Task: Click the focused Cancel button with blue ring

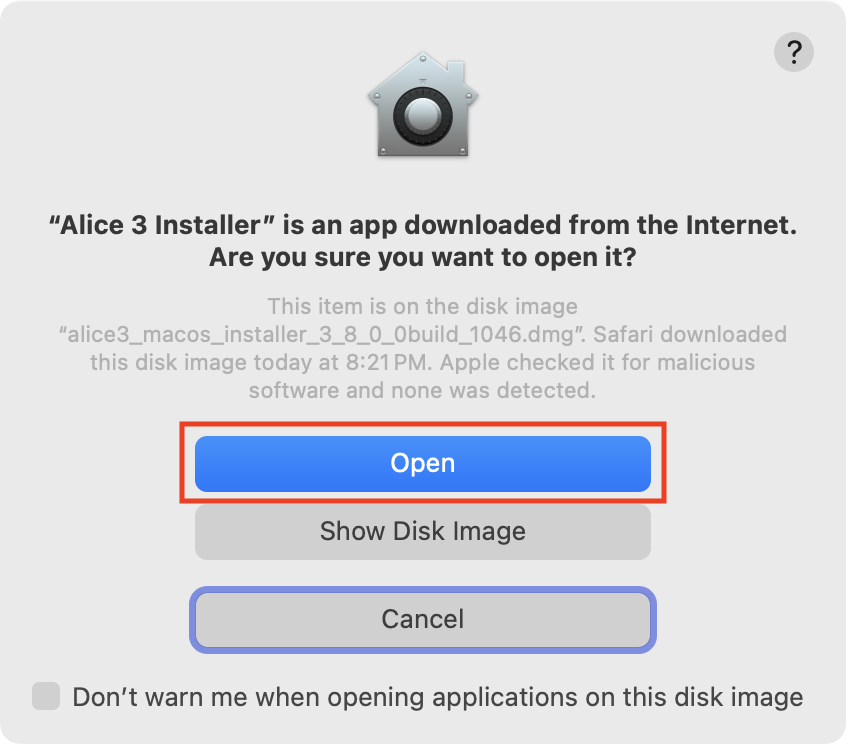Action: pyautogui.click(x=423, y=619)
